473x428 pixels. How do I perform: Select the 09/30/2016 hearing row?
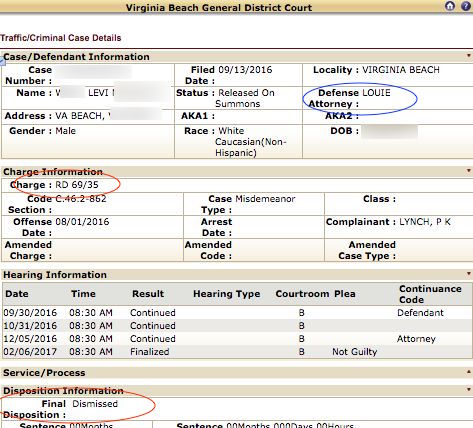click(x=236, y=313)
